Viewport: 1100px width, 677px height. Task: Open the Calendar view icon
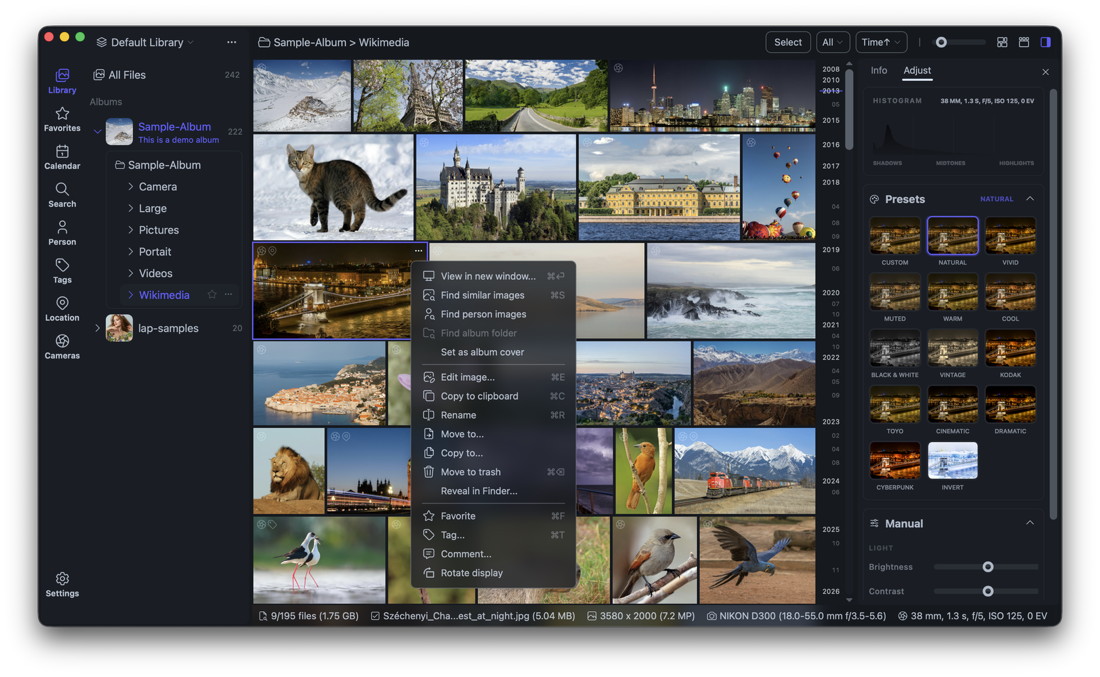coord(62,157)
